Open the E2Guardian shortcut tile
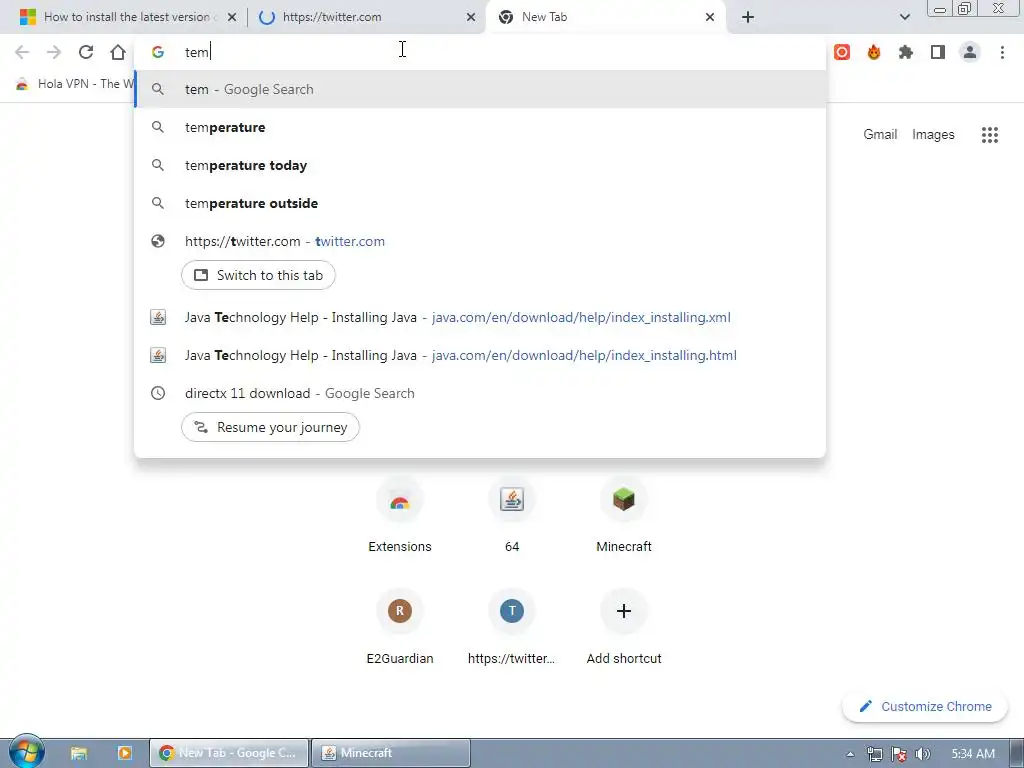This screenshot has width=1024, height=768. coord(400,628)
